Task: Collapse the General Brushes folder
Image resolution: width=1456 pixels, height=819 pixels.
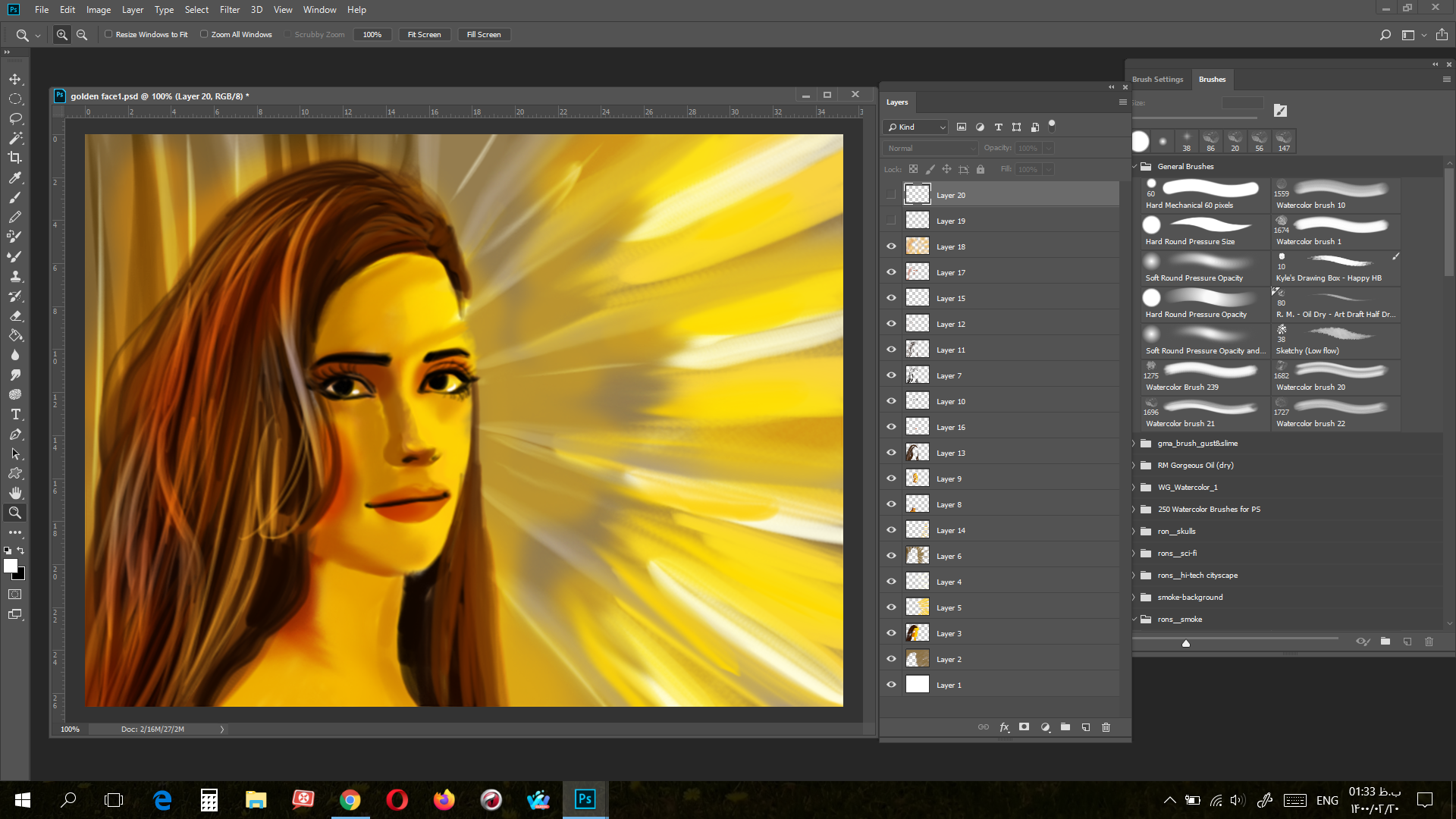Action: [x=1135, y=166]
